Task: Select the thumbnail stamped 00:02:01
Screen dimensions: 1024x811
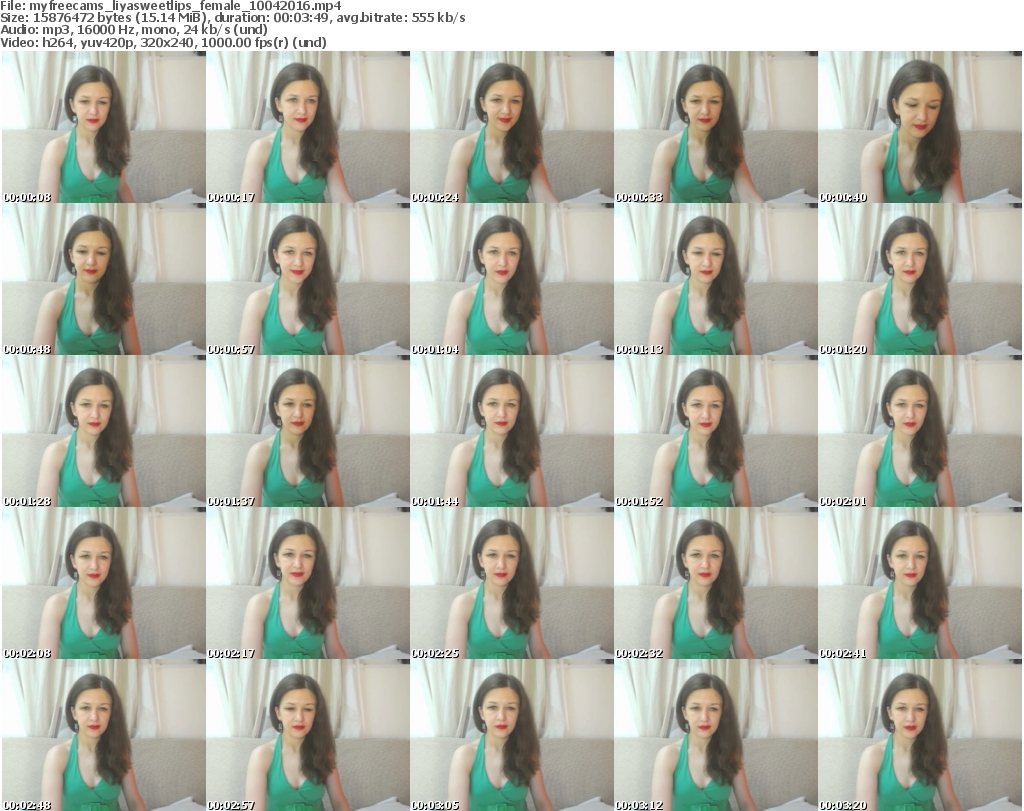Action: point(919,432)
